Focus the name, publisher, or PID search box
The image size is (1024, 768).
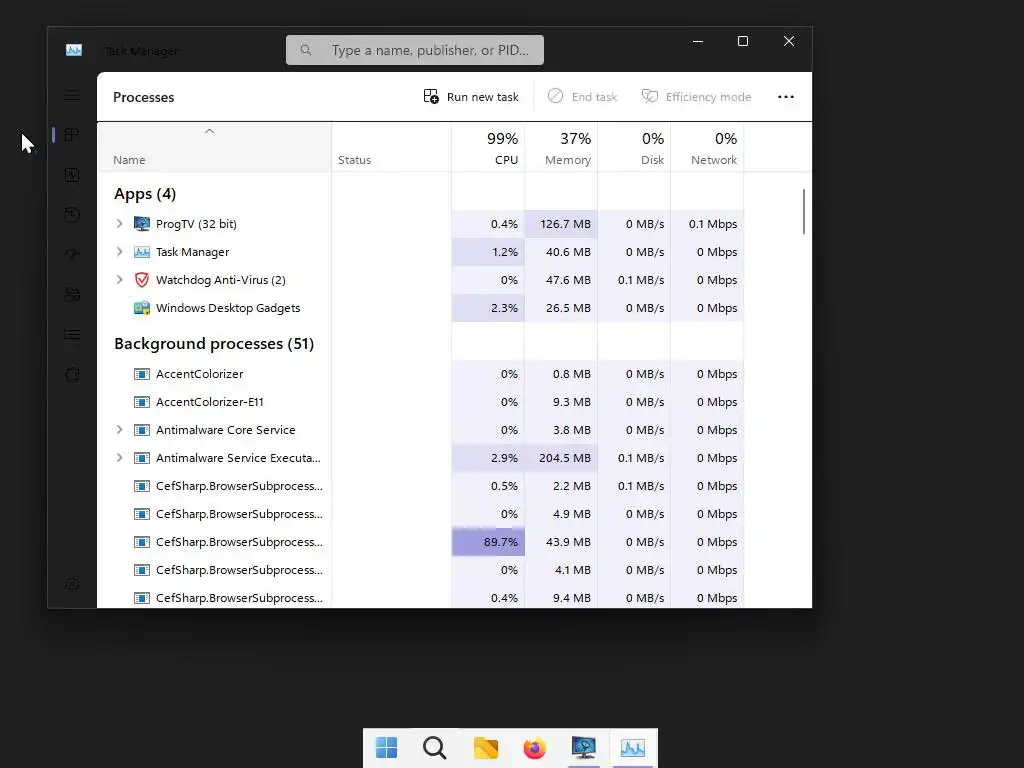[415, 50]
